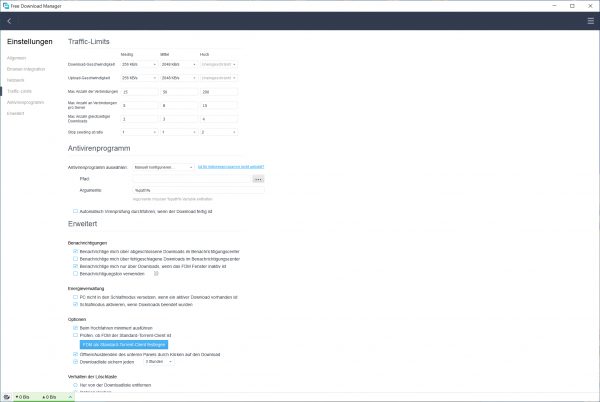Viewport: 600px width, 402px height.
Task: Toggle notification about failed downloads checkbox
Action: click(x=75, y=259)
